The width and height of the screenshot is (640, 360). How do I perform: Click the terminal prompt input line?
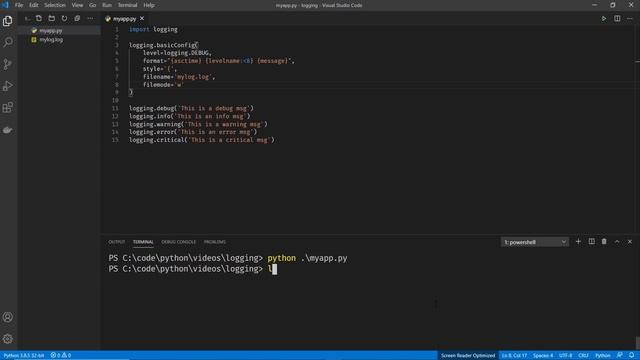click(193, 269)
